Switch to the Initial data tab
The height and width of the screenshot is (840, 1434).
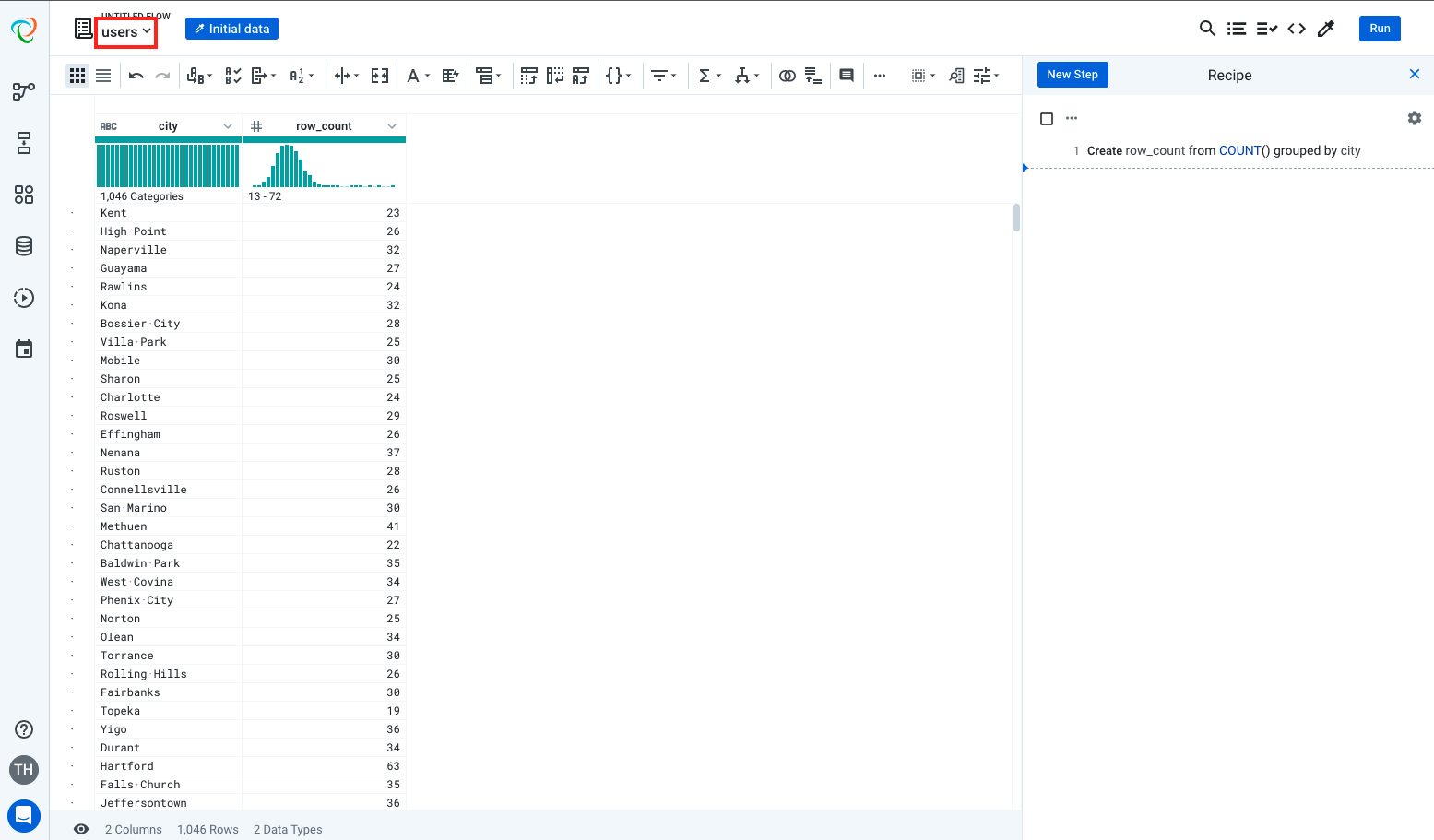pyautogui.click(x=231, y=28)
